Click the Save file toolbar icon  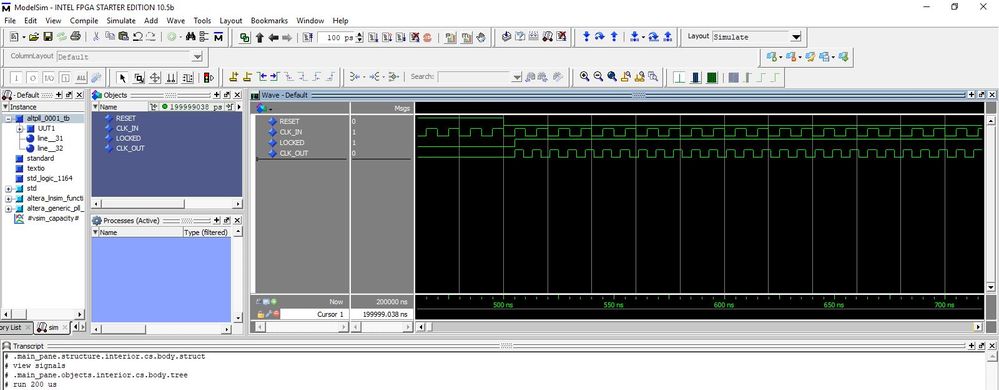pyautogui.click(x=48, y=38)
